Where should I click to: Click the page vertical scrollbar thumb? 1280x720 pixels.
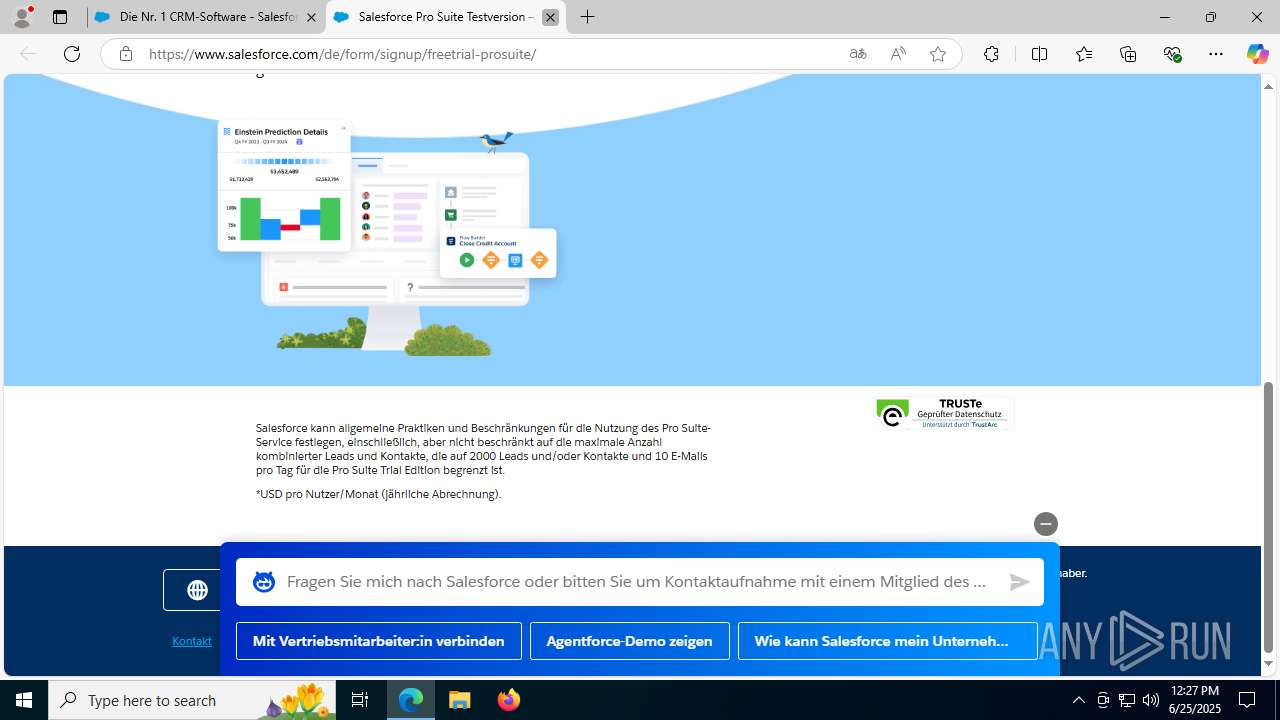(1269, 517)
